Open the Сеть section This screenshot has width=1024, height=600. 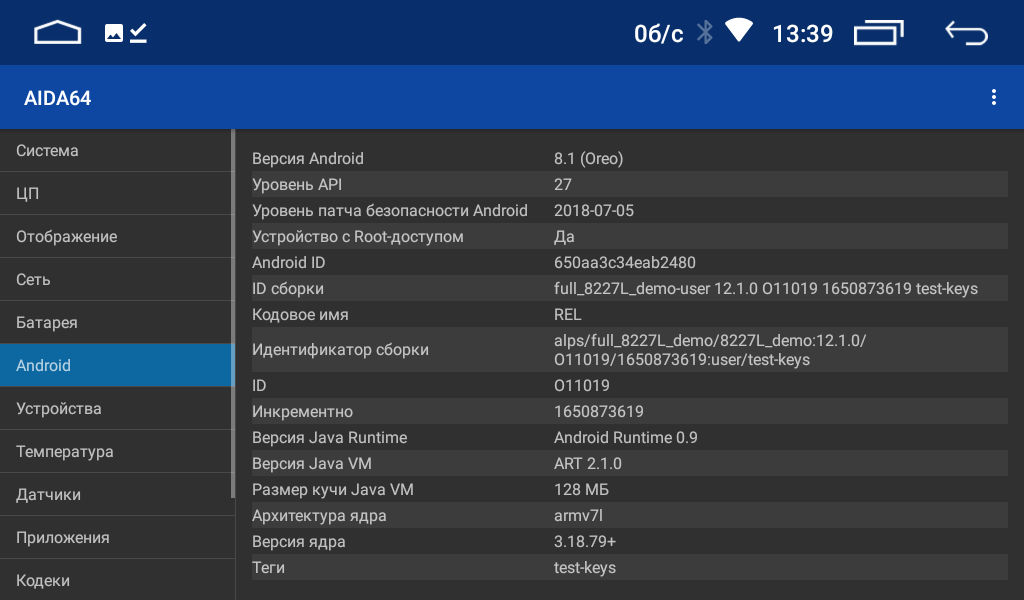[116, 280]
